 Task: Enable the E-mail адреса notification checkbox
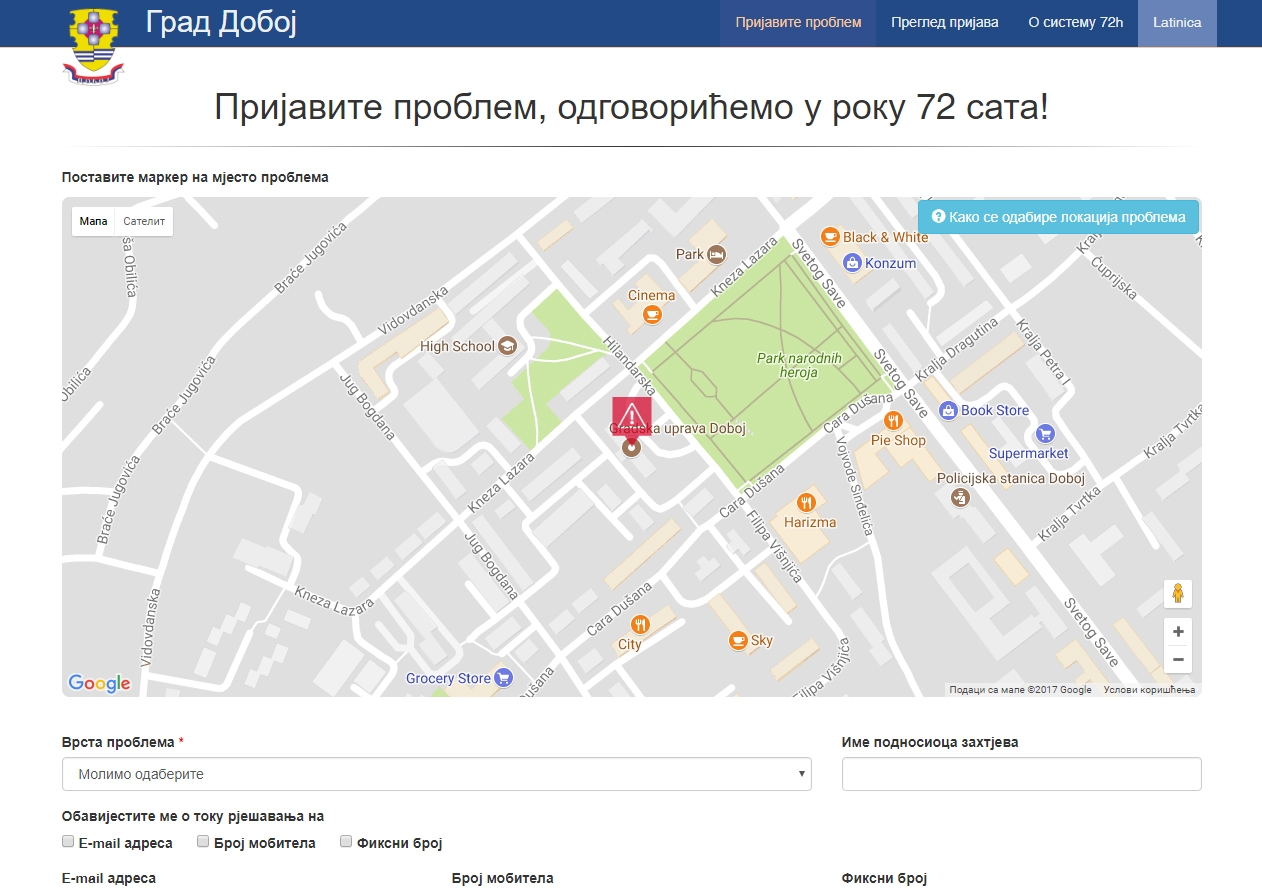[66, 841]
